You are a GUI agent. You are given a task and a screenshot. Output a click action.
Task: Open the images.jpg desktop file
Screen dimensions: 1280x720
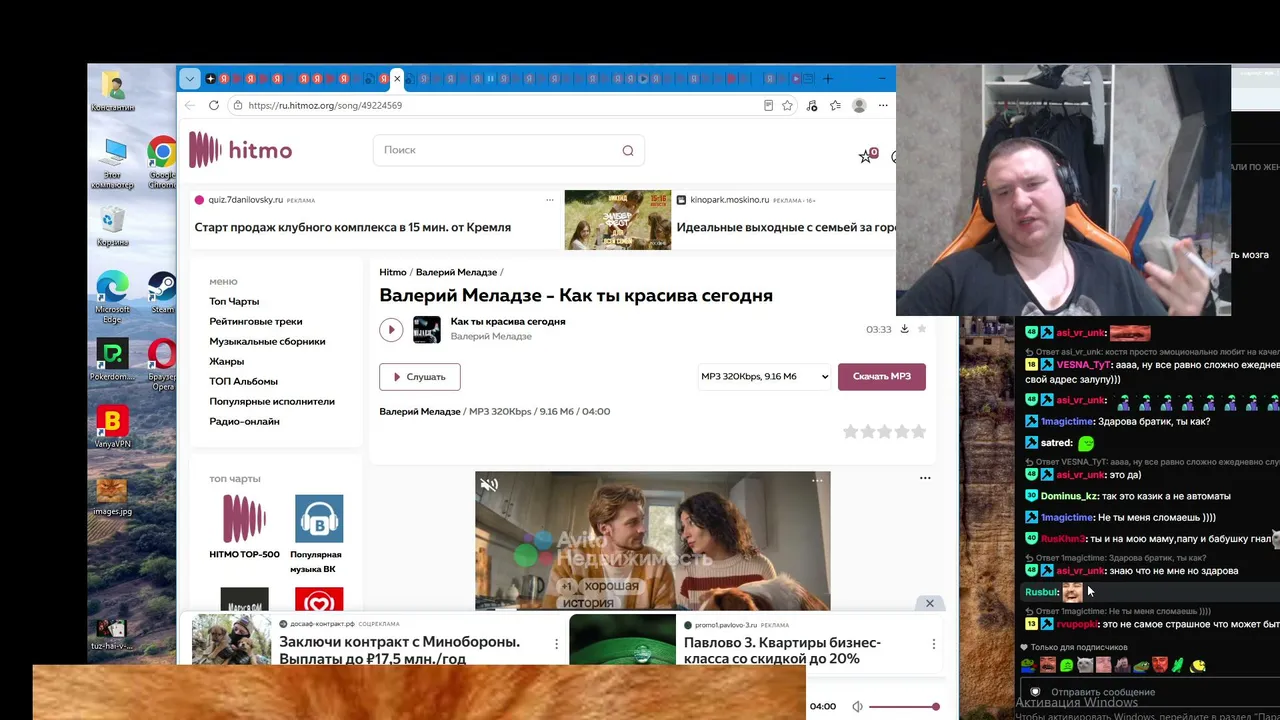[113, 497]
